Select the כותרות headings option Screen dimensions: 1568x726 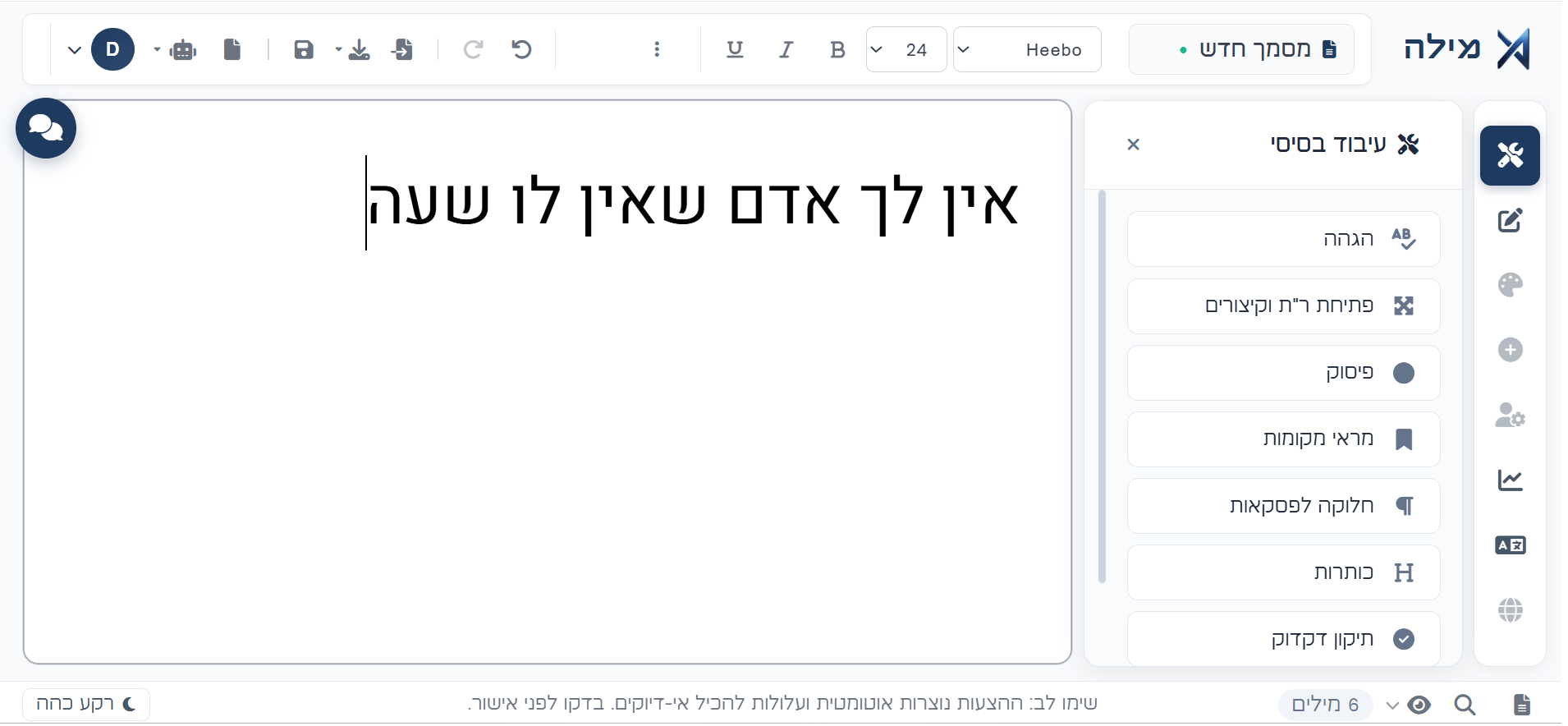tap(1283, 572)
